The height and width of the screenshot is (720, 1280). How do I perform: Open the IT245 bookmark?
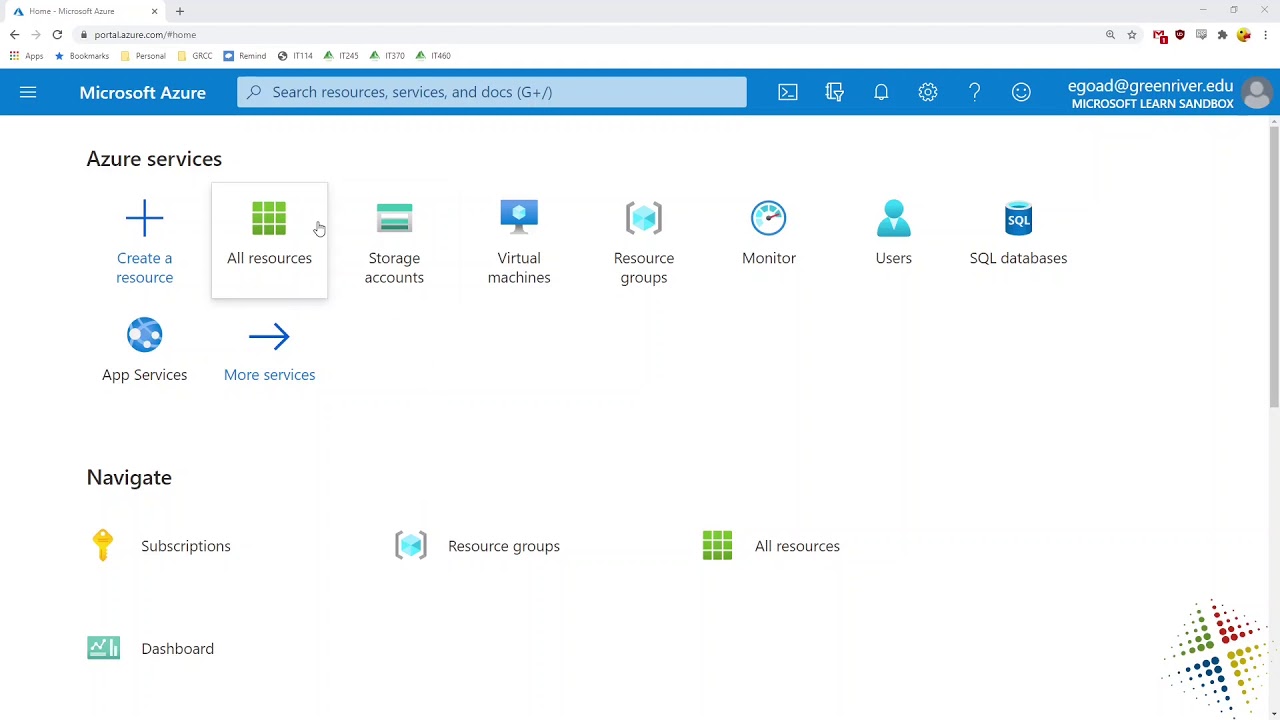341,56
